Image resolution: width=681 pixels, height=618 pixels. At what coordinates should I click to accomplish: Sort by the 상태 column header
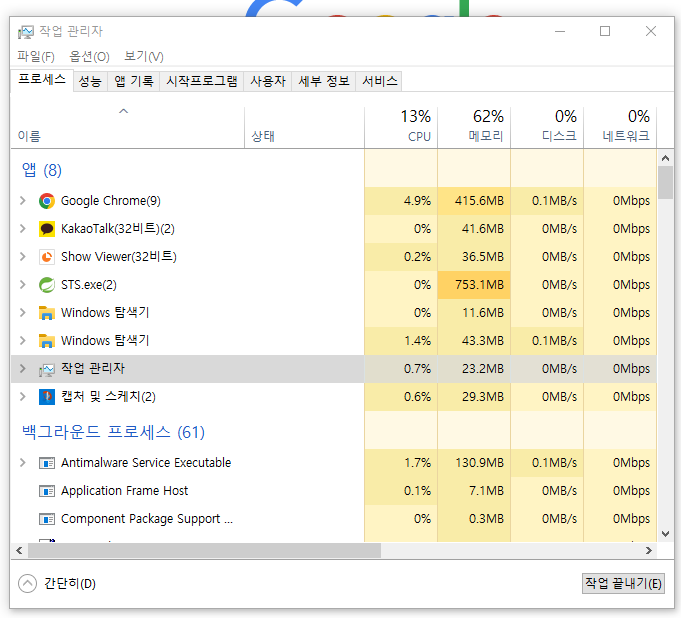click(304, 128)
